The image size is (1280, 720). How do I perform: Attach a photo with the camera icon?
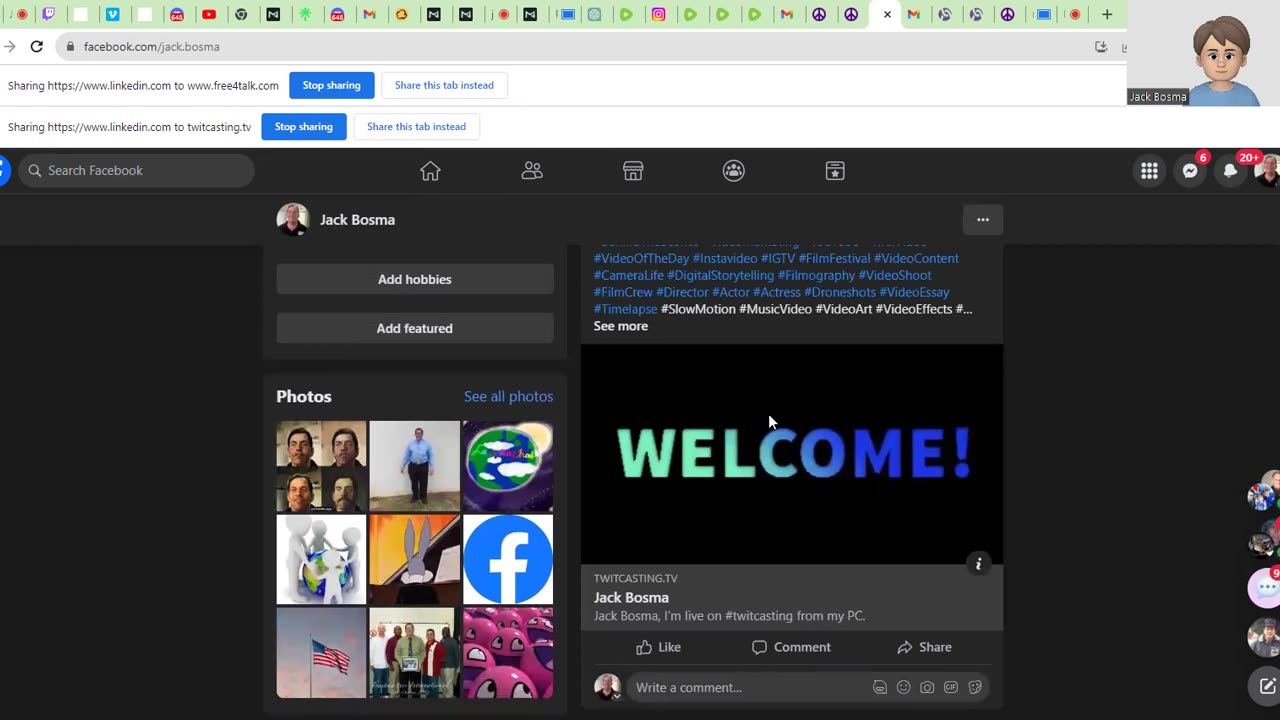(x=927, y=687)
